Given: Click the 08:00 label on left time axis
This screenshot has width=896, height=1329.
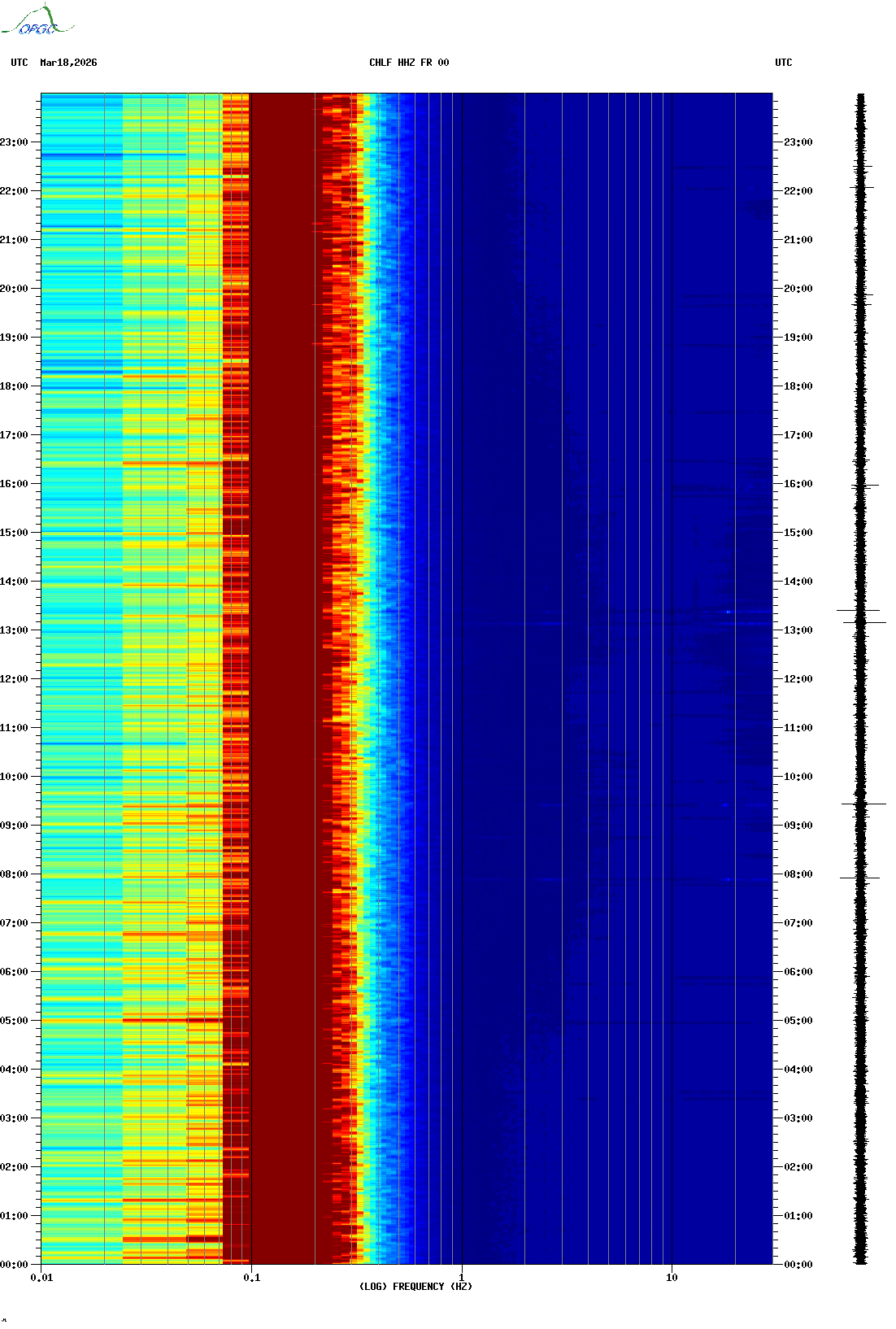Looking at the screenshot, I should coord(14,874).
